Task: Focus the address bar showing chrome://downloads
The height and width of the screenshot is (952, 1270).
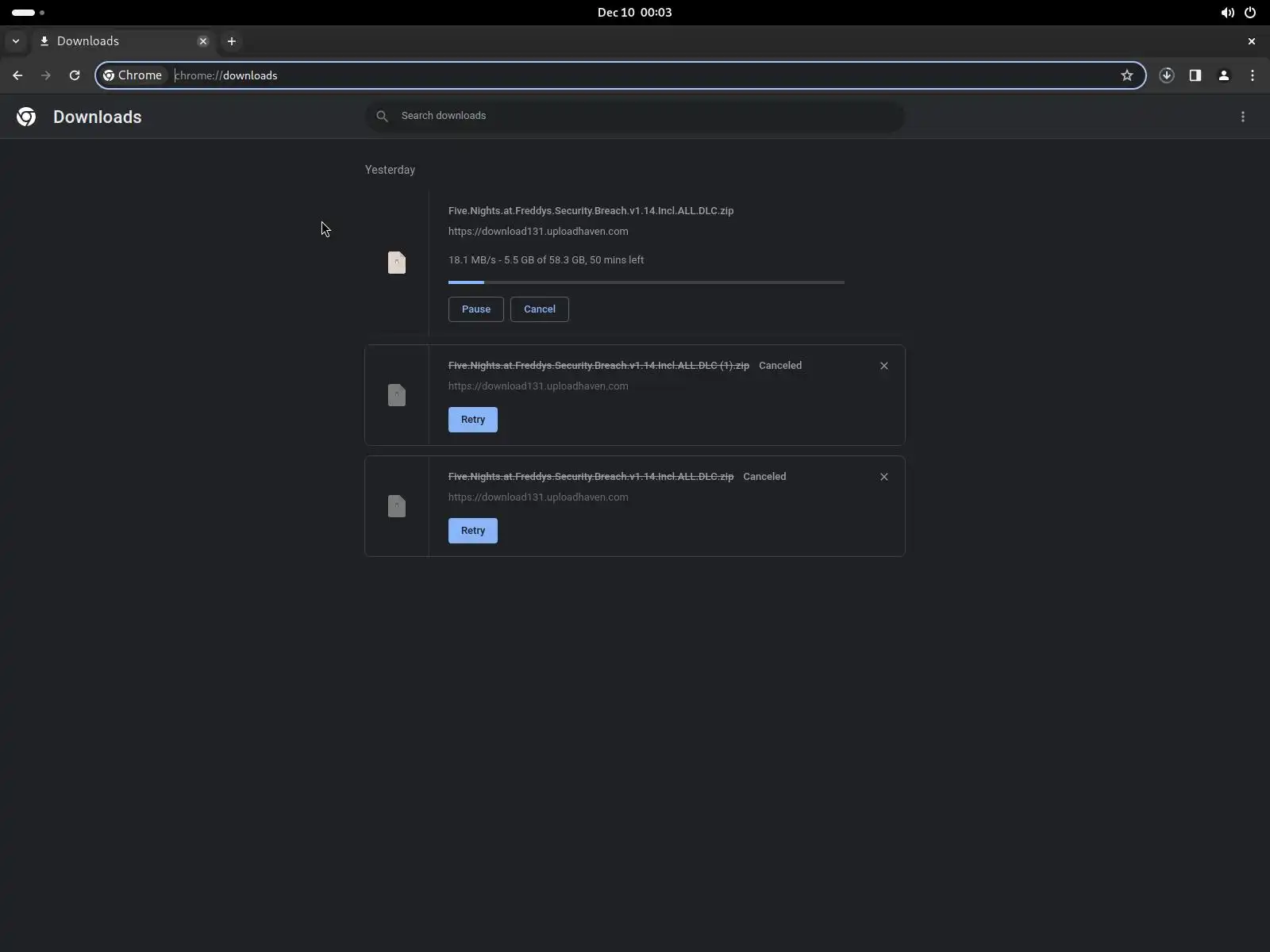Action: [x=621, y=75]
